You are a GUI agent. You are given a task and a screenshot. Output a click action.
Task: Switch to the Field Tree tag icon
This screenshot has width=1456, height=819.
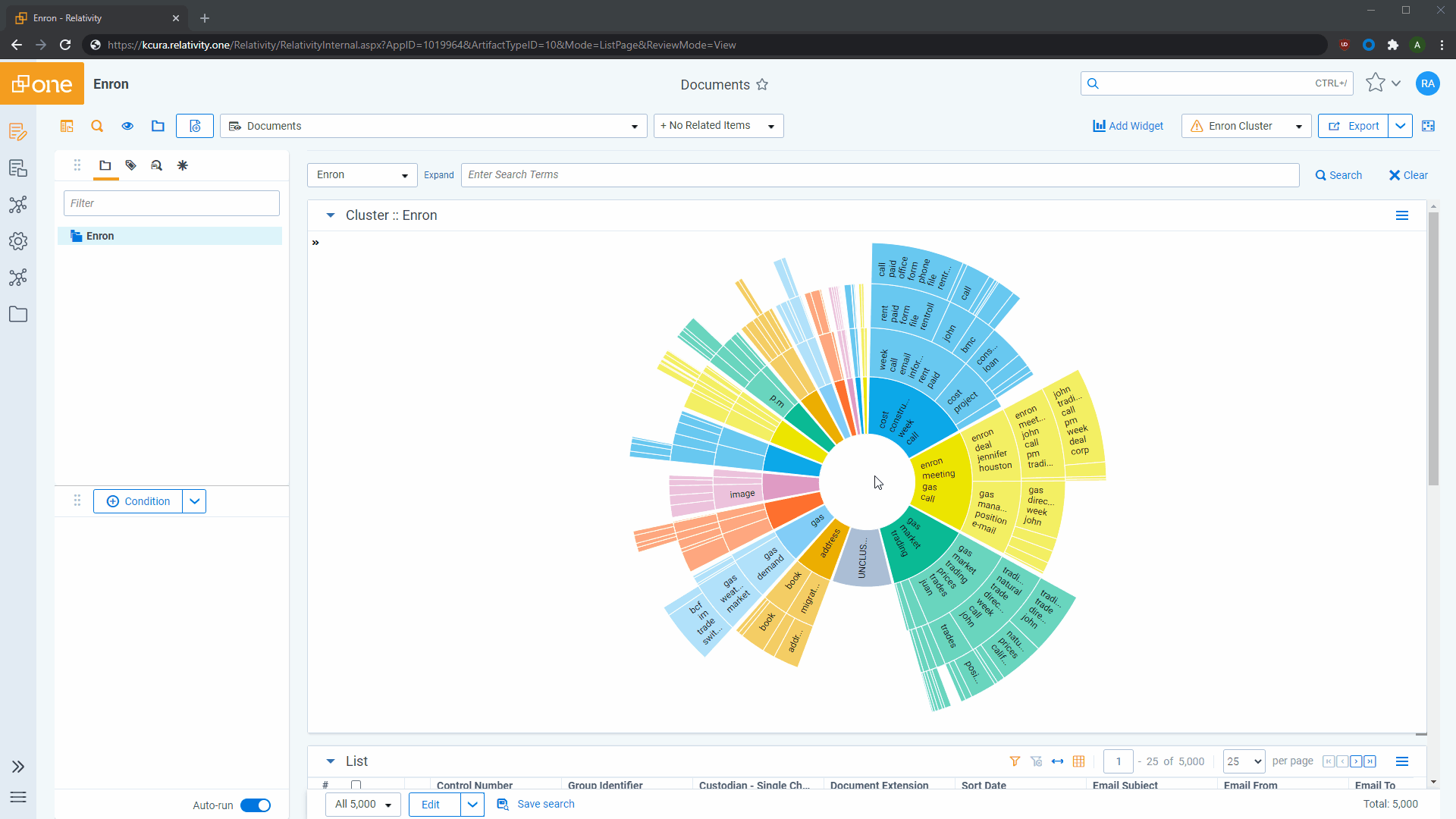click(x=130, y=165)
